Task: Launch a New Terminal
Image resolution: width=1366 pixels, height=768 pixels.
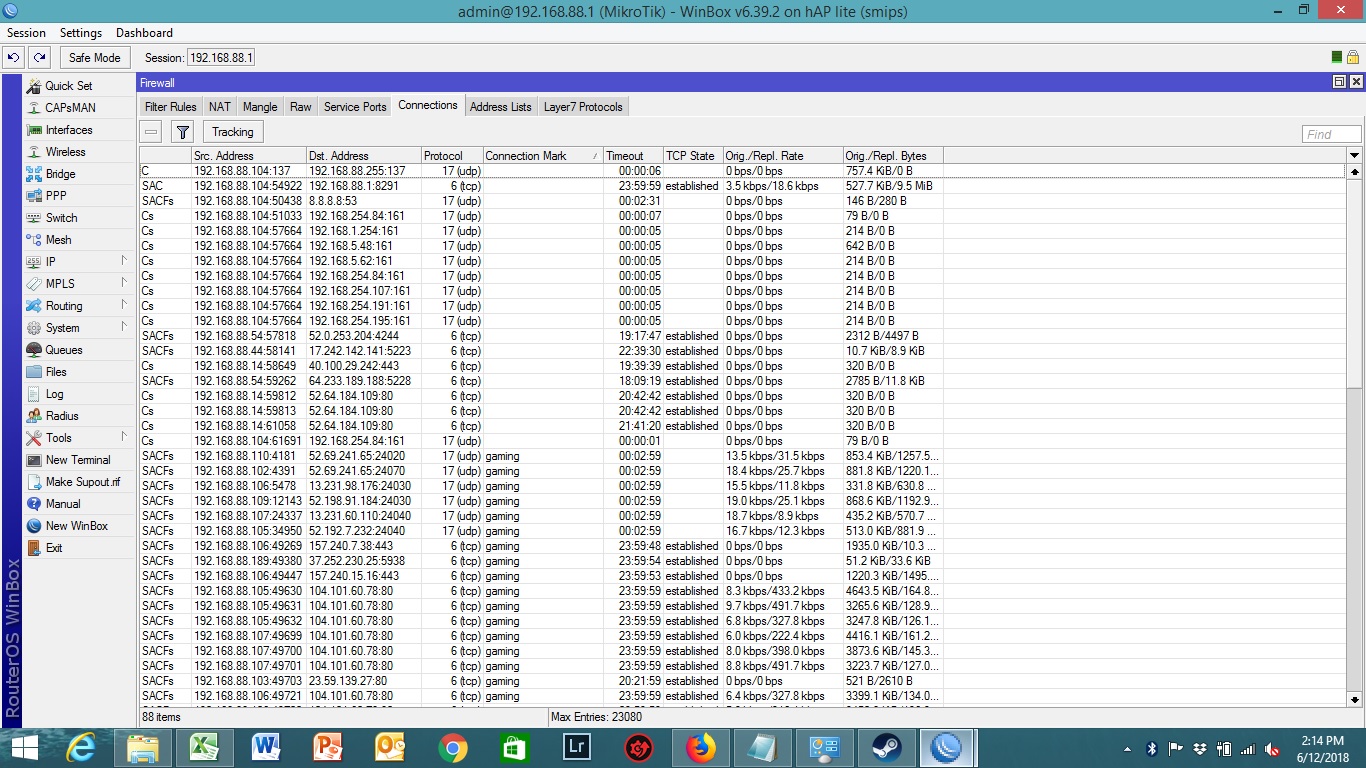Action: [x=78, y=460]
